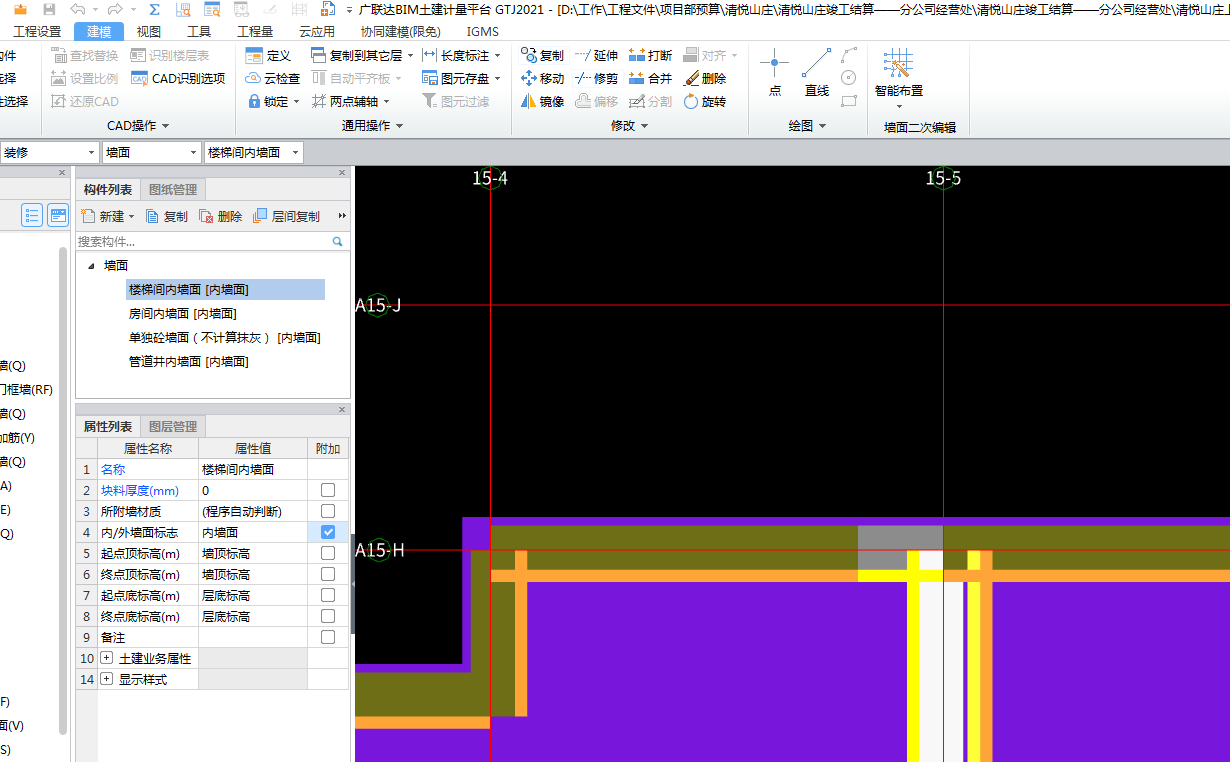Expand 土建业务属性 property group
Image resolution: width=1230 pixels, height=762 pixels.
(107, 658)
